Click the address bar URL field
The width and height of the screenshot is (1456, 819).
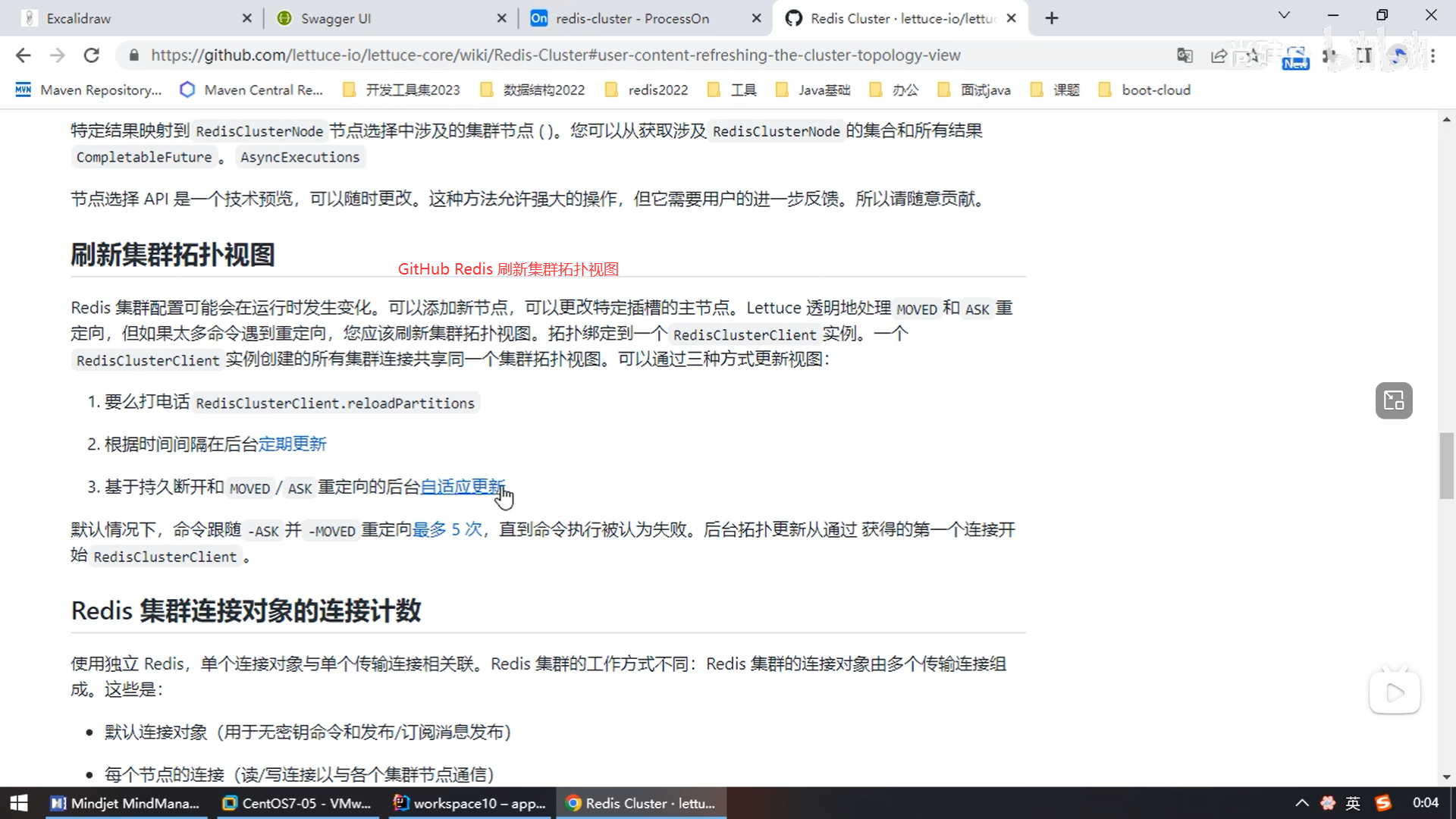[555, 55]
